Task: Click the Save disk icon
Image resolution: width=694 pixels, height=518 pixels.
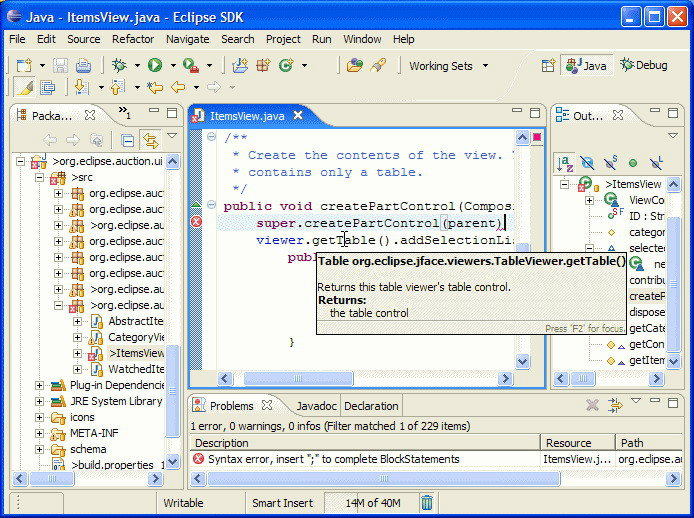Action: coord(60,66)
